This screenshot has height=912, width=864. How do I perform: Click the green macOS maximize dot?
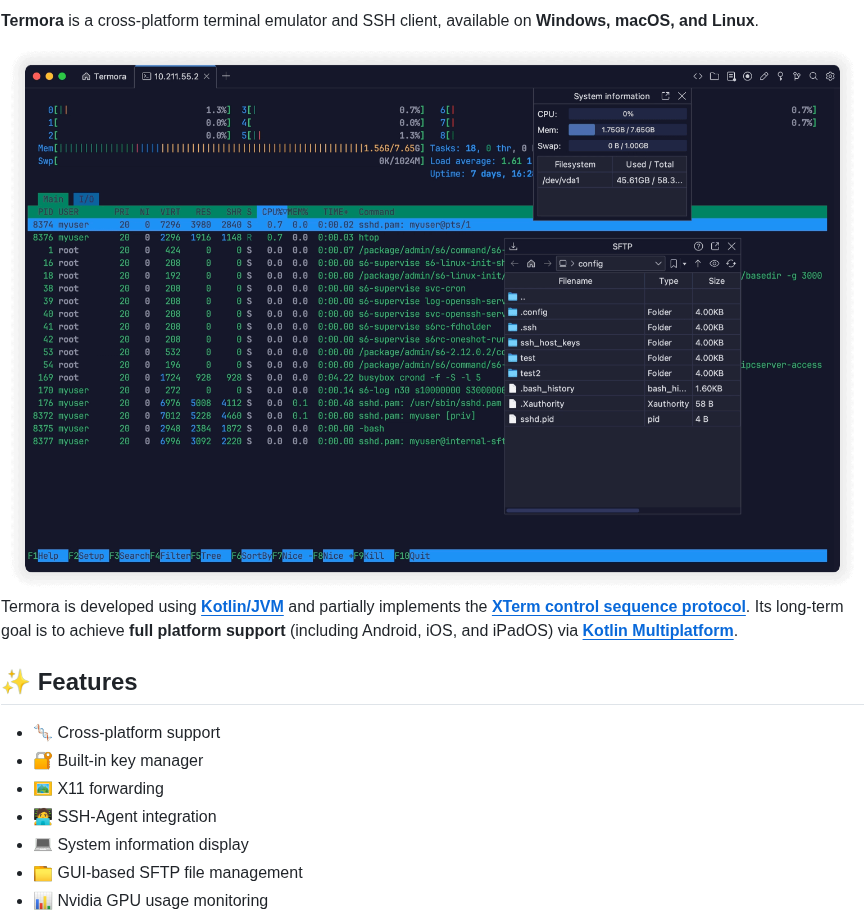pos(62,76)
